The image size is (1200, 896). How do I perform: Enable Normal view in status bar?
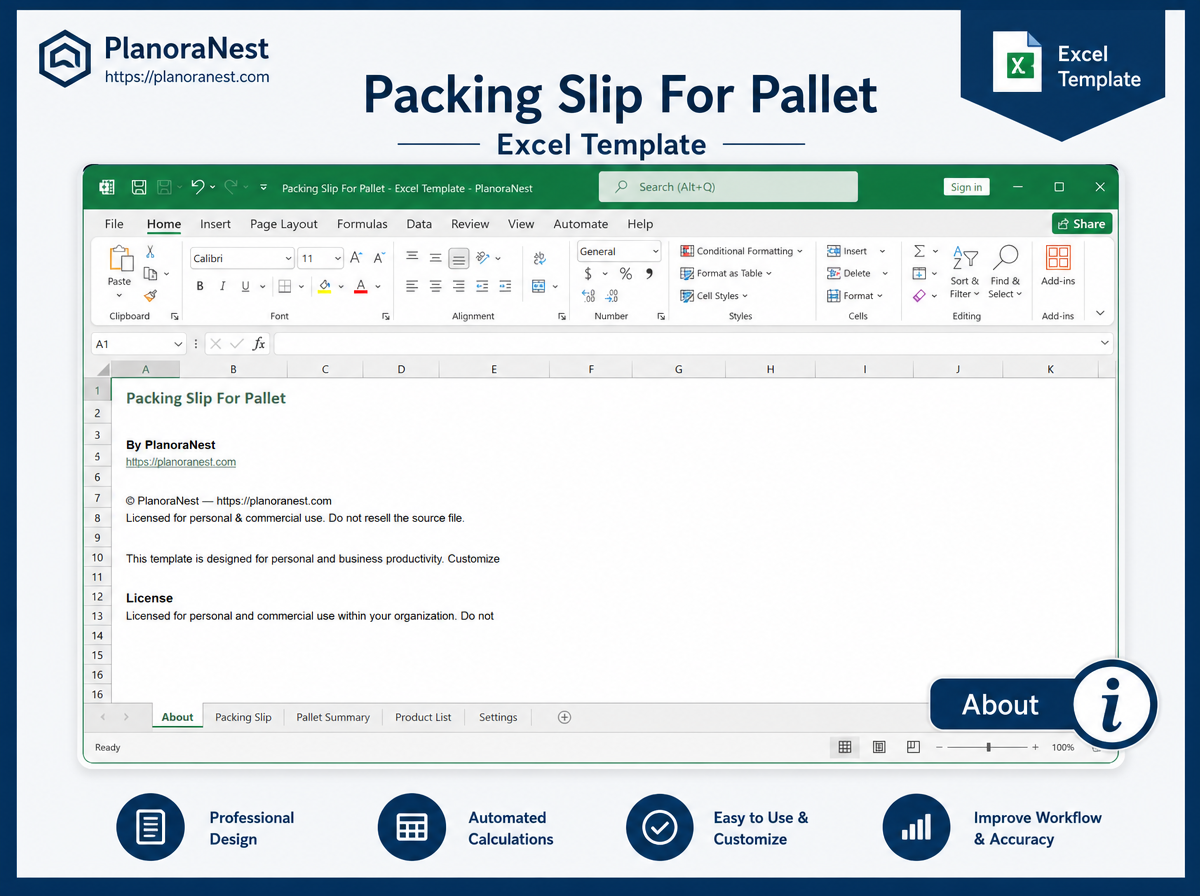tap(845, 747)
